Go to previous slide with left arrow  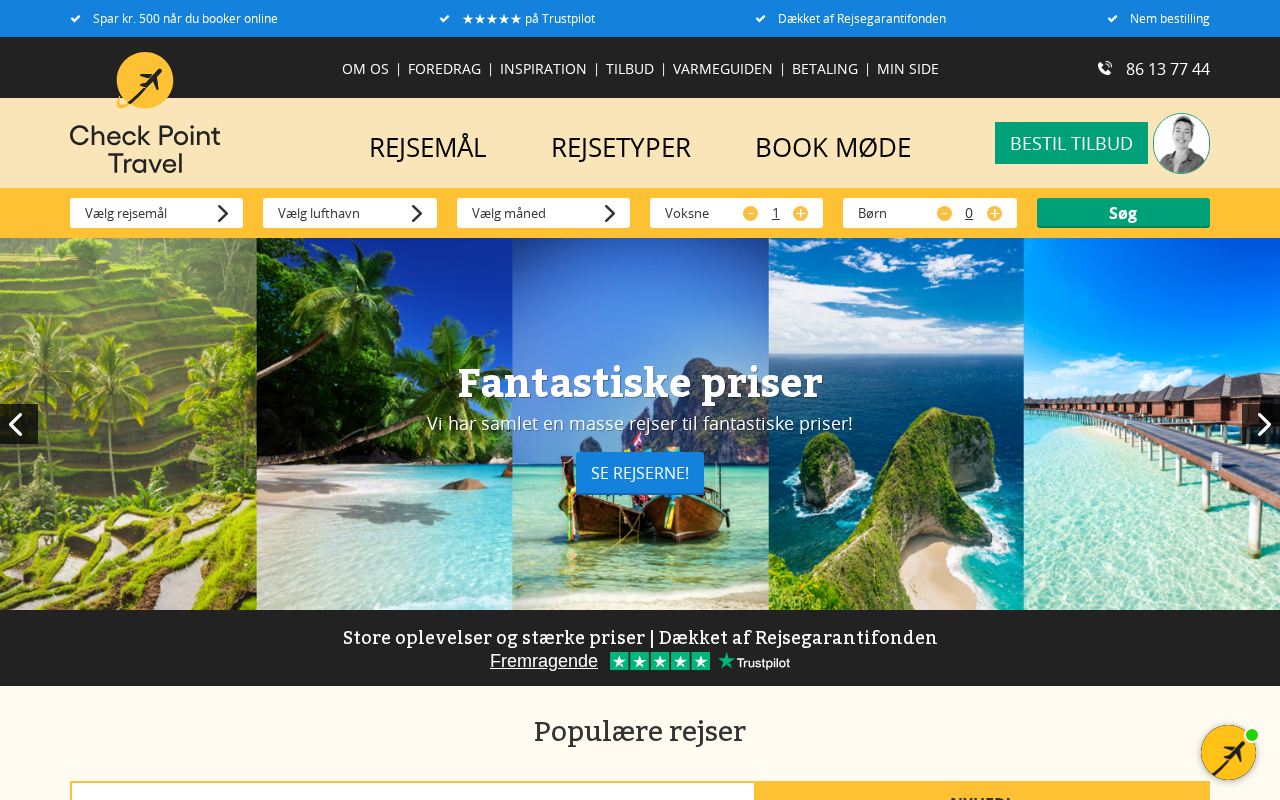click(19, 424)
